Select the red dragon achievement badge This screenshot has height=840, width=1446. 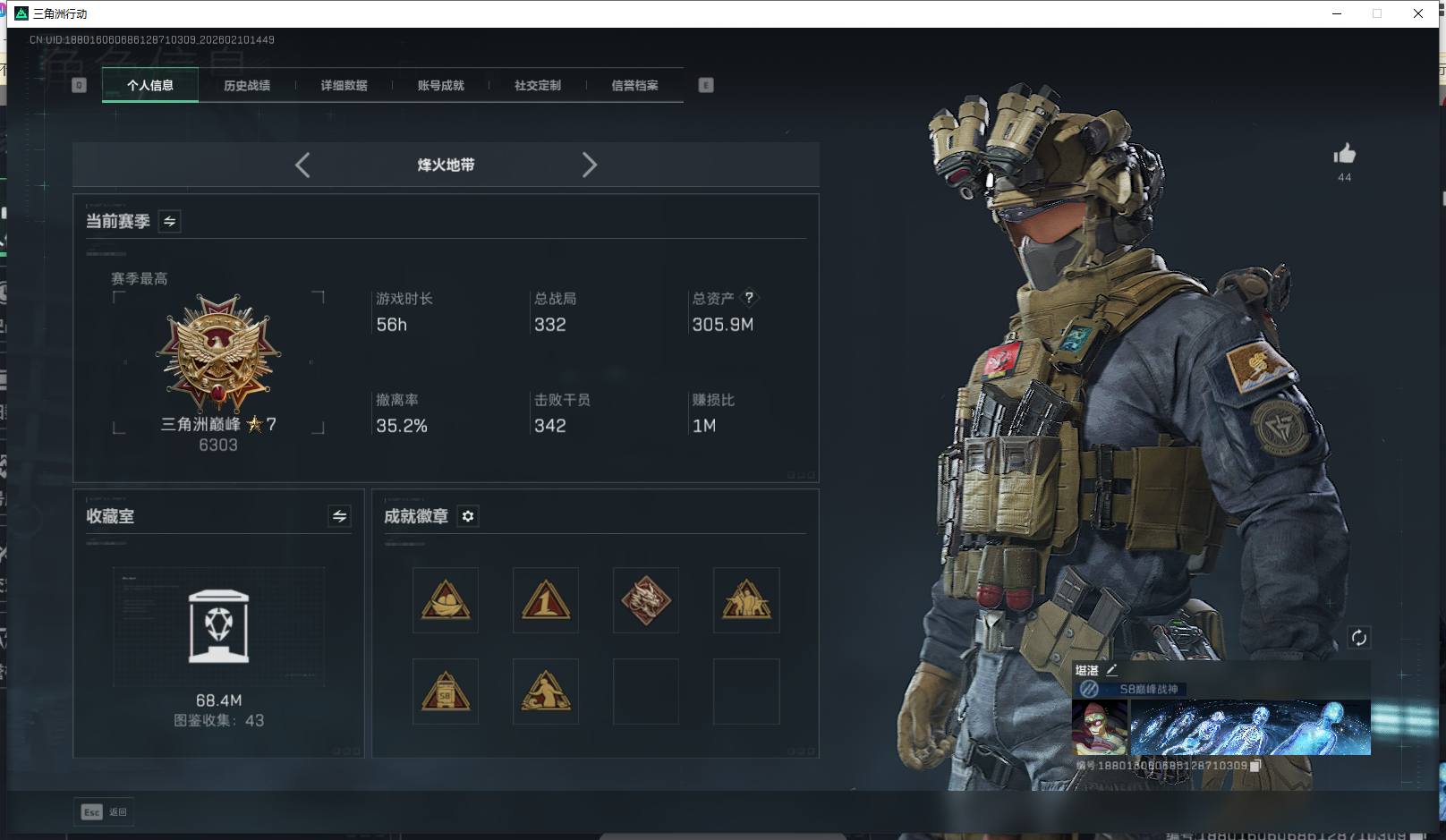point(646,600)
